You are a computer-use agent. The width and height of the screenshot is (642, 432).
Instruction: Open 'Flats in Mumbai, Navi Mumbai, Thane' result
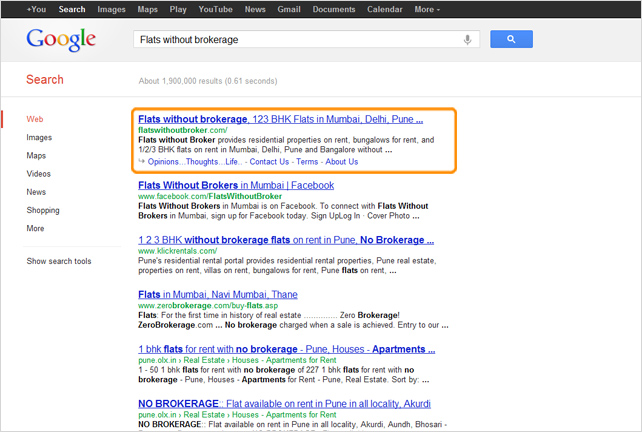218,294
